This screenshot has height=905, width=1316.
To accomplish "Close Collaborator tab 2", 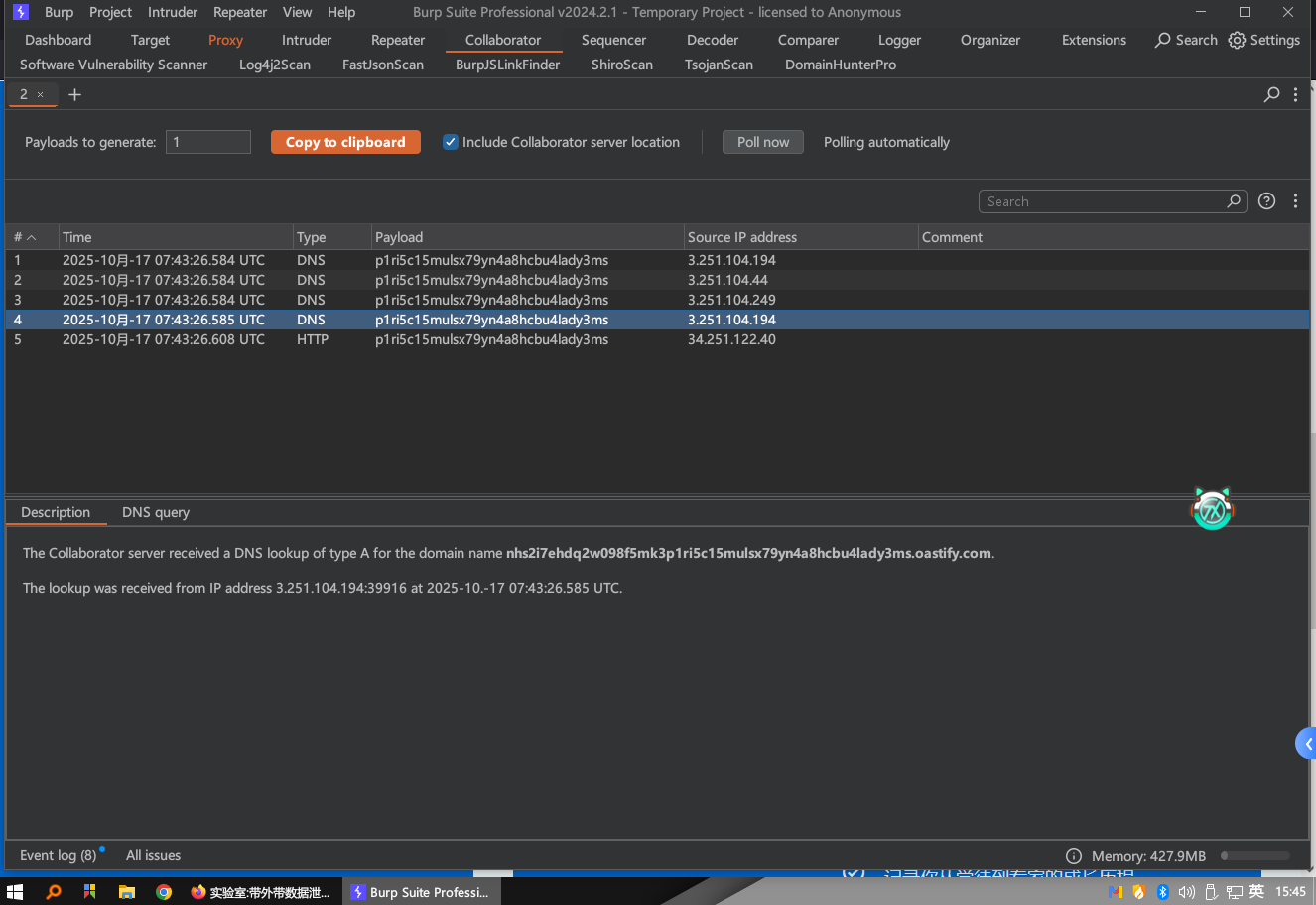I will pyautogui.click(x=40, y=94).
